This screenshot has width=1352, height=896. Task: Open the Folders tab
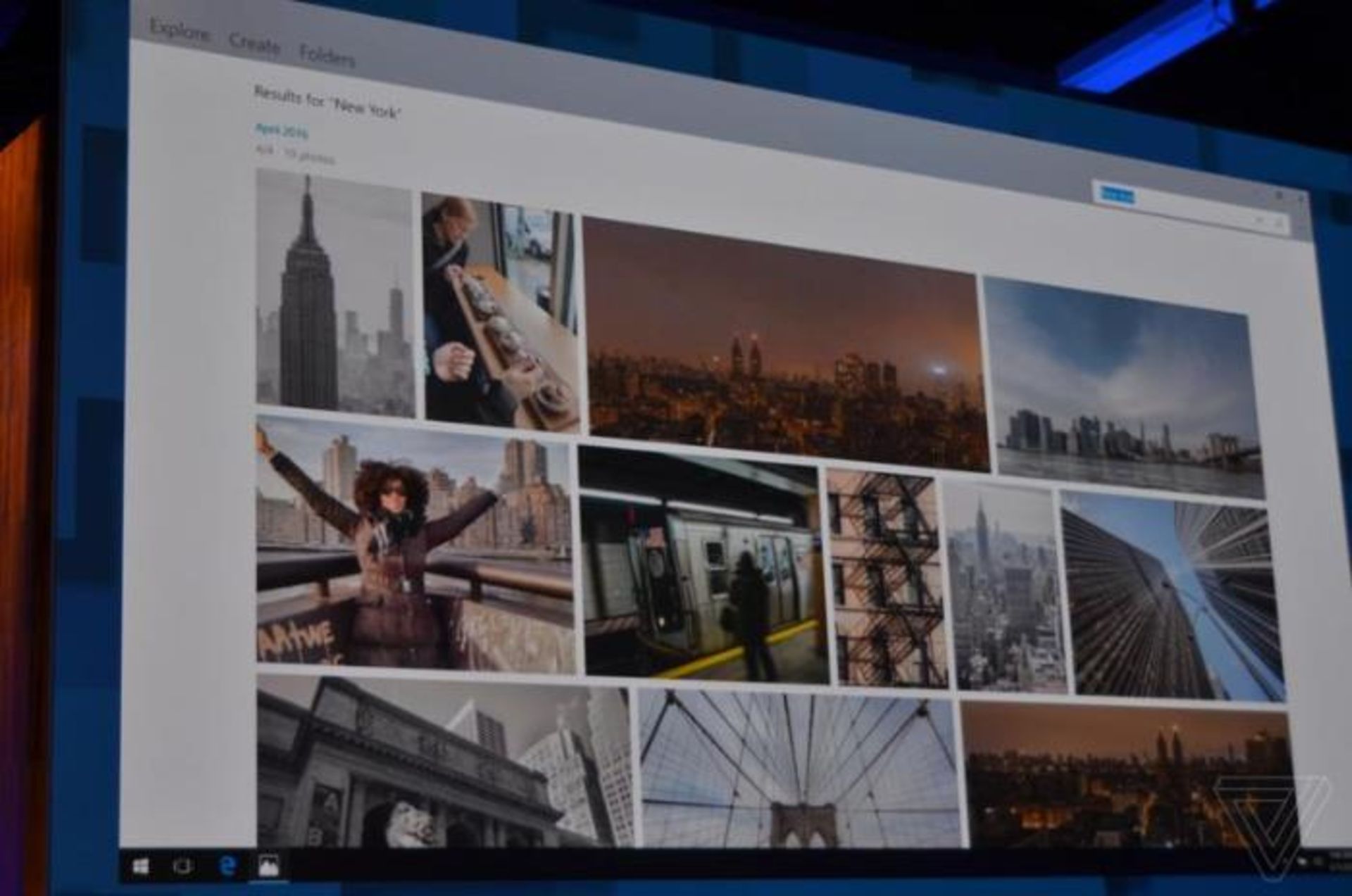[327, 56]
